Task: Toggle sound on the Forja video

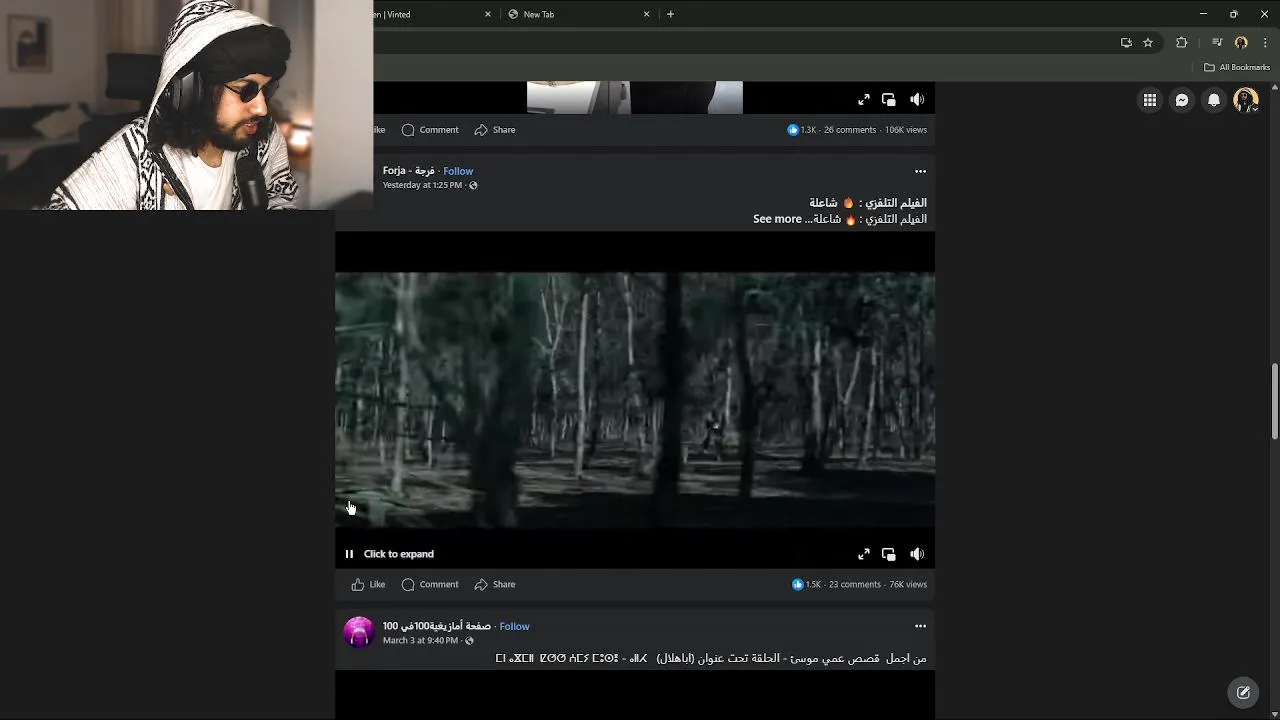Action: pyautogui.click(x=917, y=554)
